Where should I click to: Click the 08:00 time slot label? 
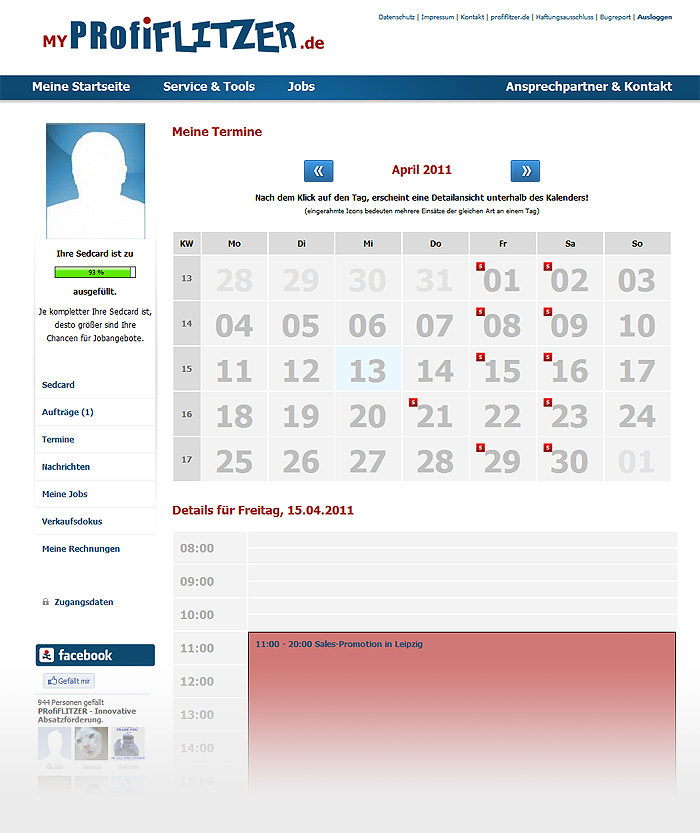point(197,548)
